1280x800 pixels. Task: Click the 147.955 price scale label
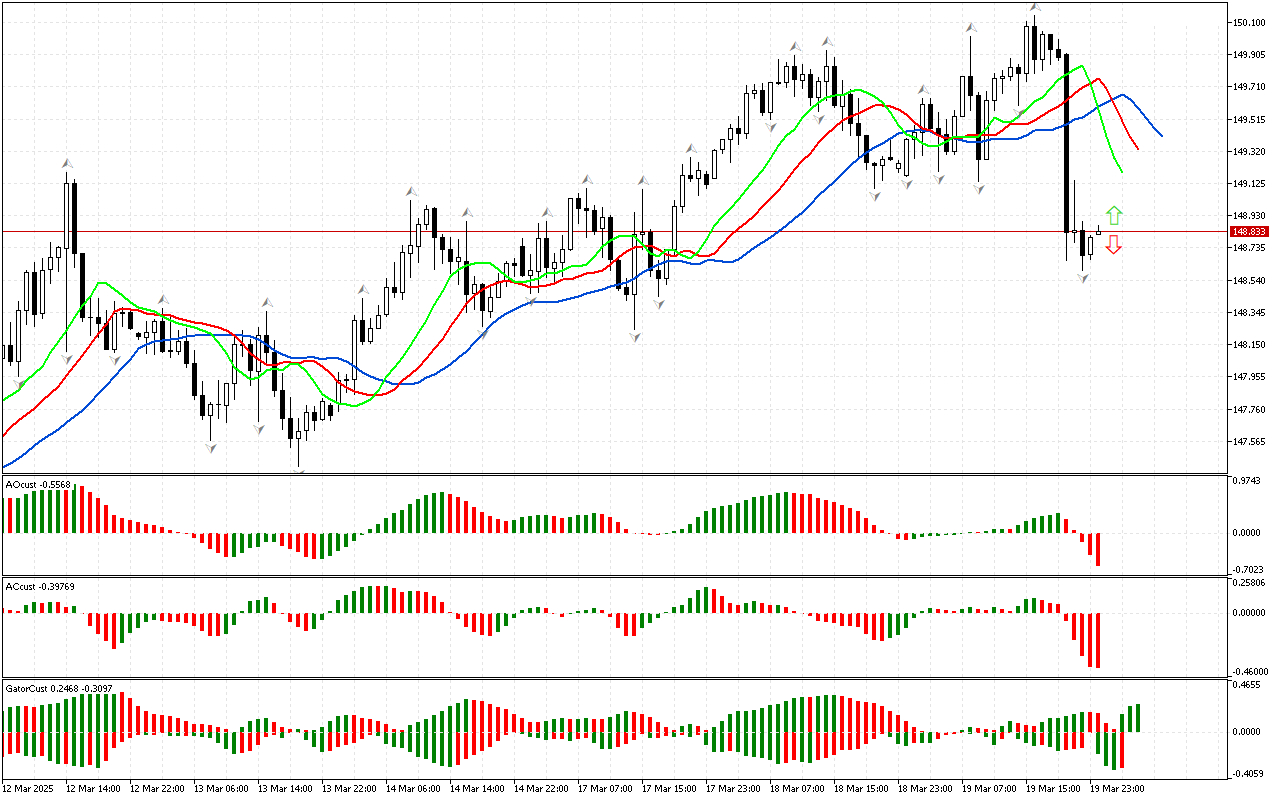point(1248,377)
